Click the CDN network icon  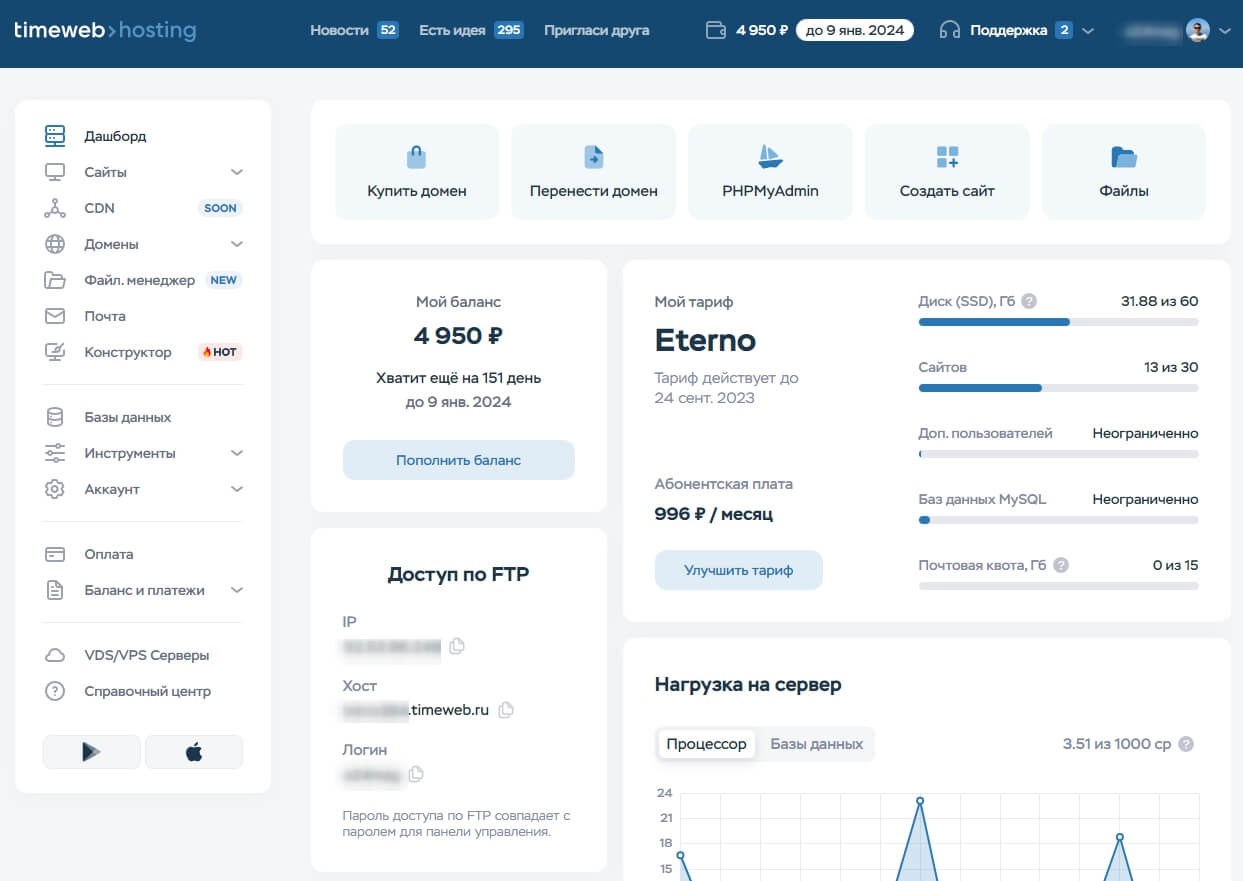[x=55, y=208]
